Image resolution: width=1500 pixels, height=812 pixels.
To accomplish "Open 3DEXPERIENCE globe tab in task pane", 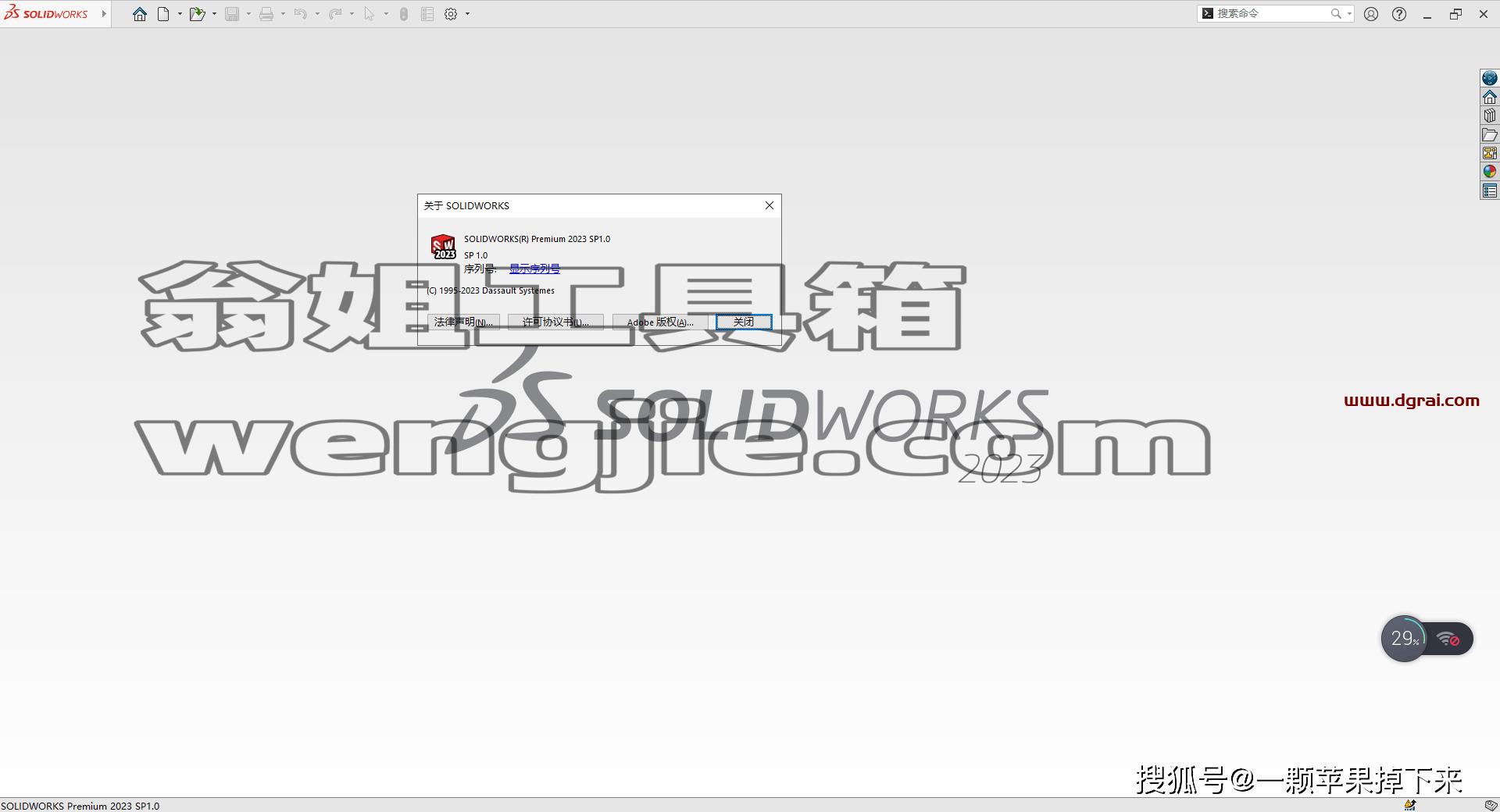I will pyautogui.click(x=1490, y=78).
